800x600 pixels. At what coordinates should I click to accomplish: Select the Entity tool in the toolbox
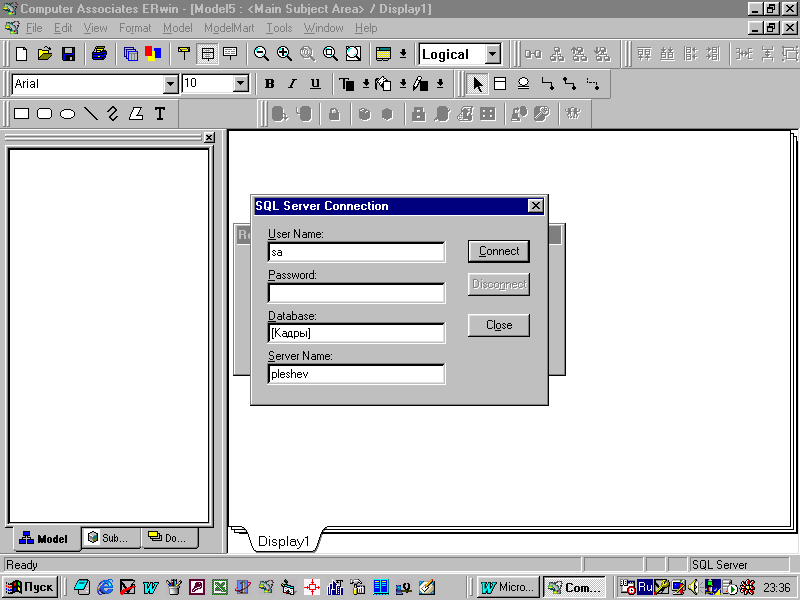click(500, 84)
